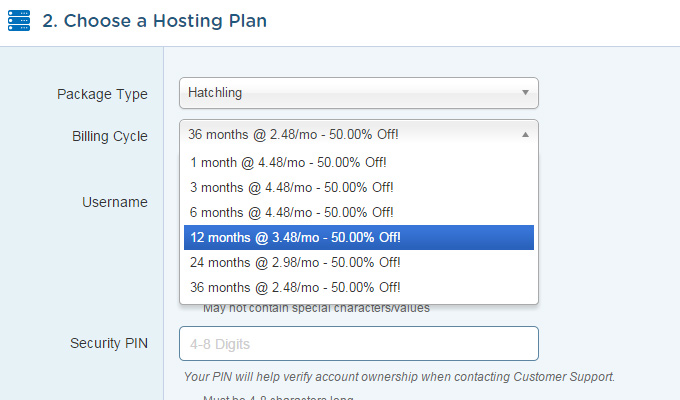
Task: Click the Package Type label
Action: pyautogui.click(x=102, y=94)
